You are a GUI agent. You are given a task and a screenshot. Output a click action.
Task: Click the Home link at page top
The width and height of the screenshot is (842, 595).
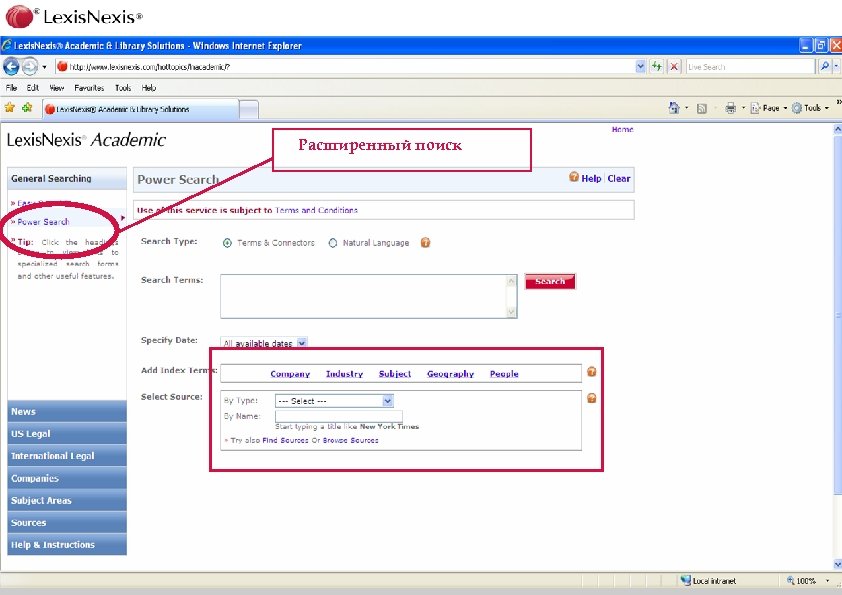tap(622, 129)
